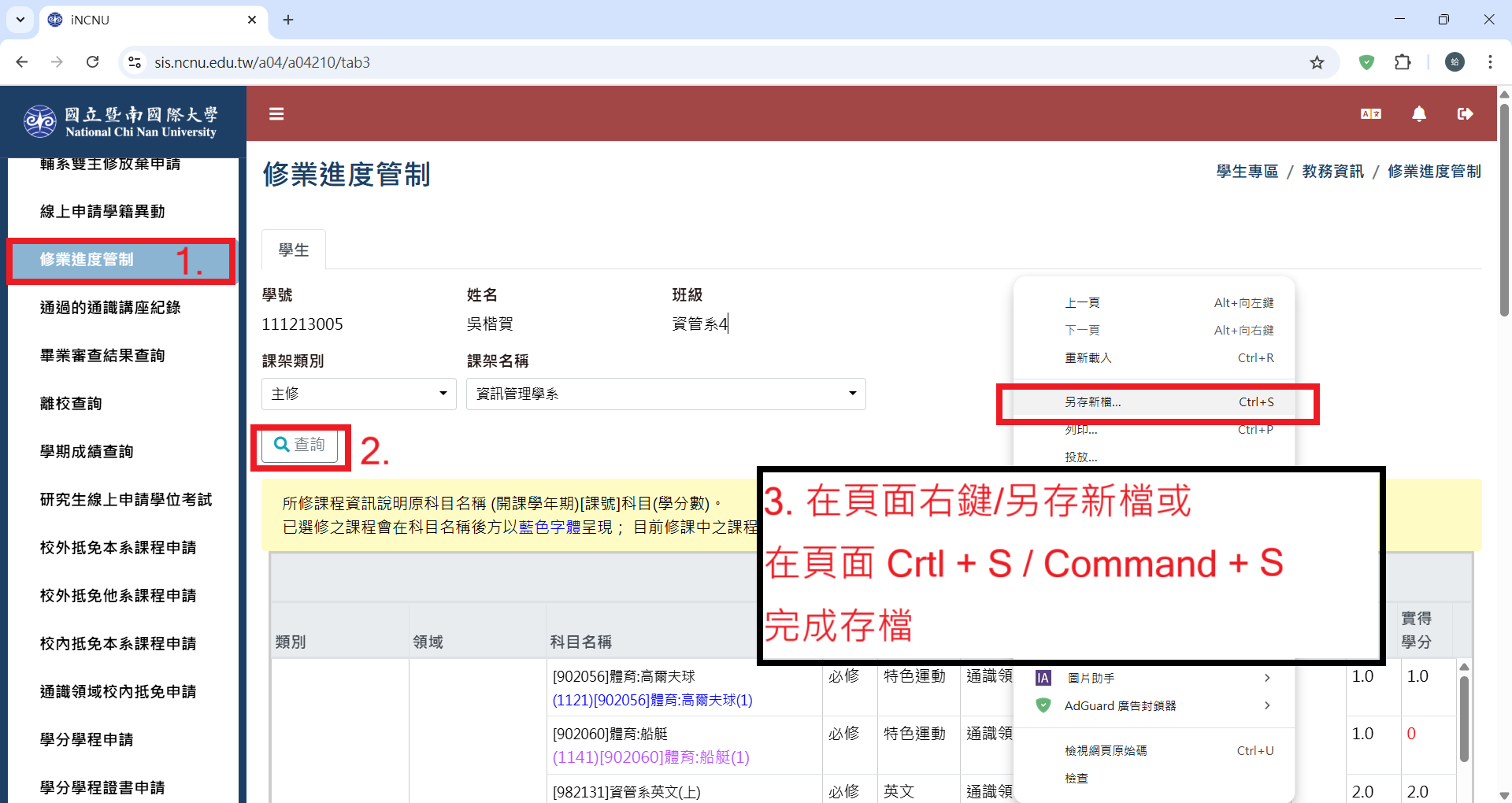Screen dimensions: 1512x803
Task: Open the notification bell icon
Action: click(x=1418, y=114)
